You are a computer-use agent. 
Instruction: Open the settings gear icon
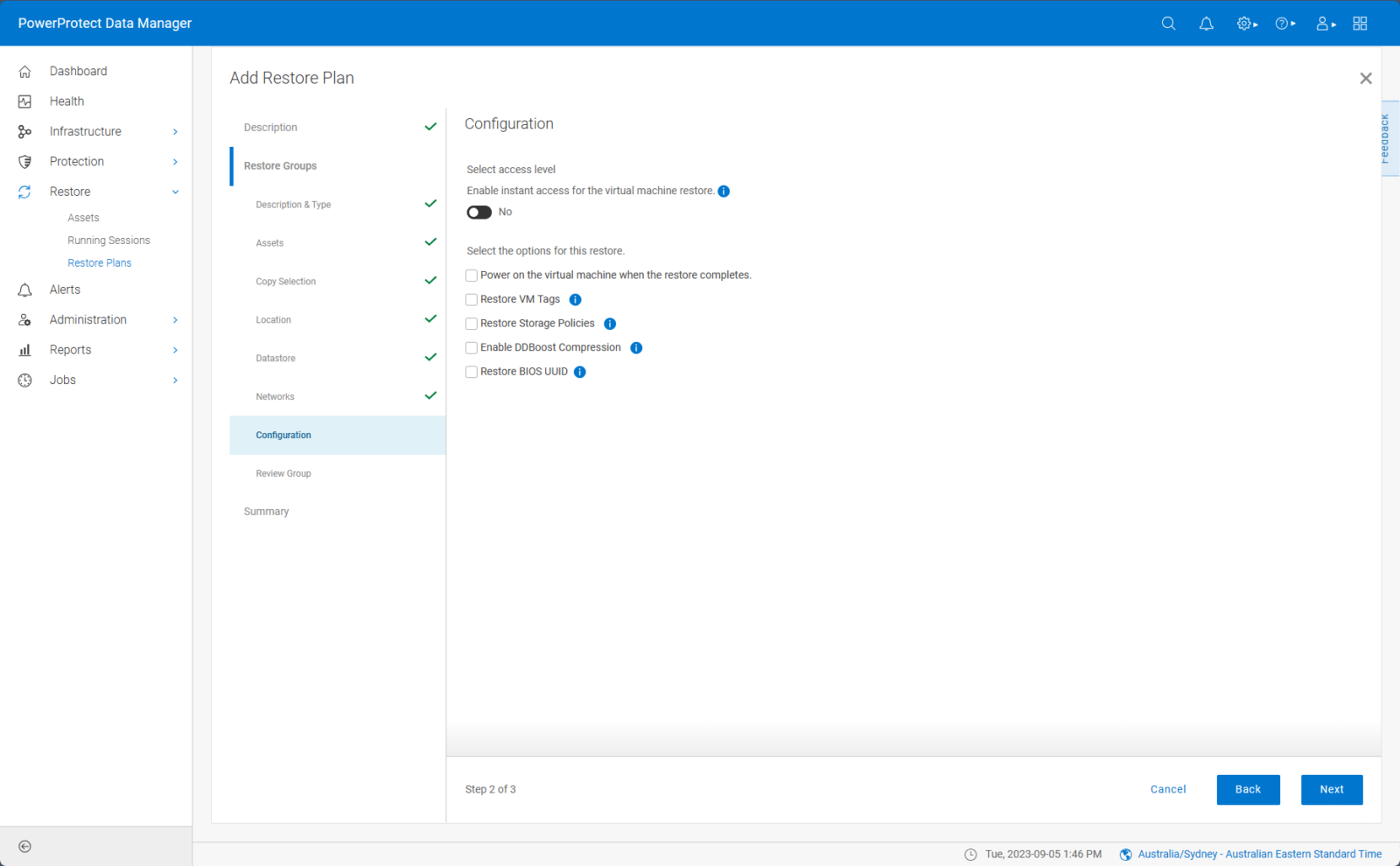(1243, 23)
